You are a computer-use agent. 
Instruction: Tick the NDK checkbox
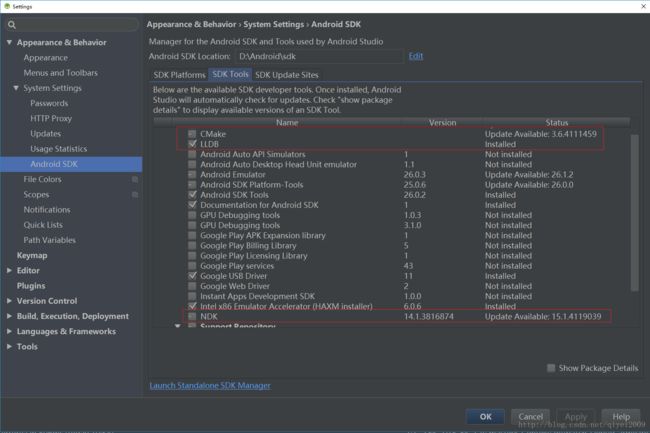click(192, 317)
